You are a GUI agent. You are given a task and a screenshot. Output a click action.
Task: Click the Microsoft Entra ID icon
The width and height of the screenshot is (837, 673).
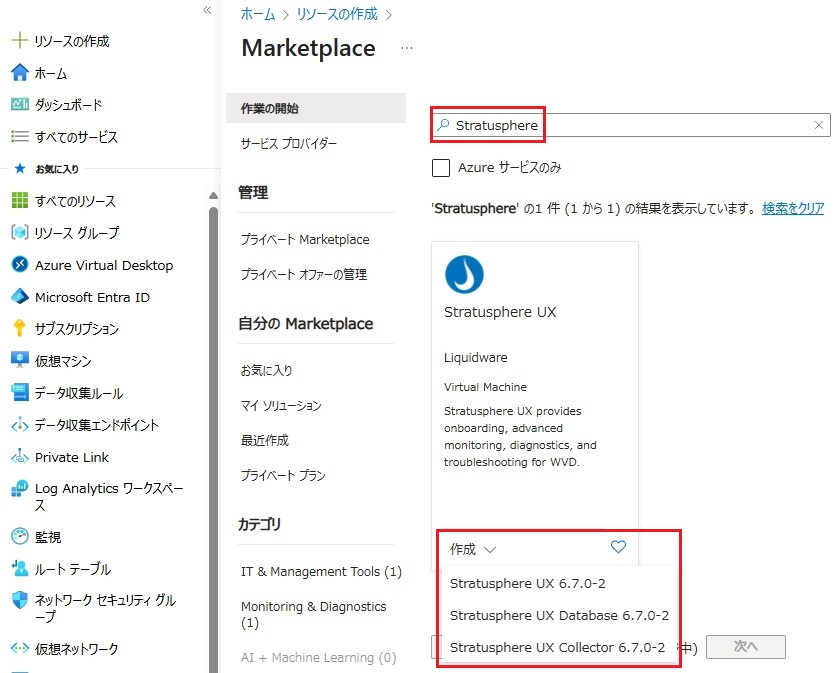coord(20,297)
